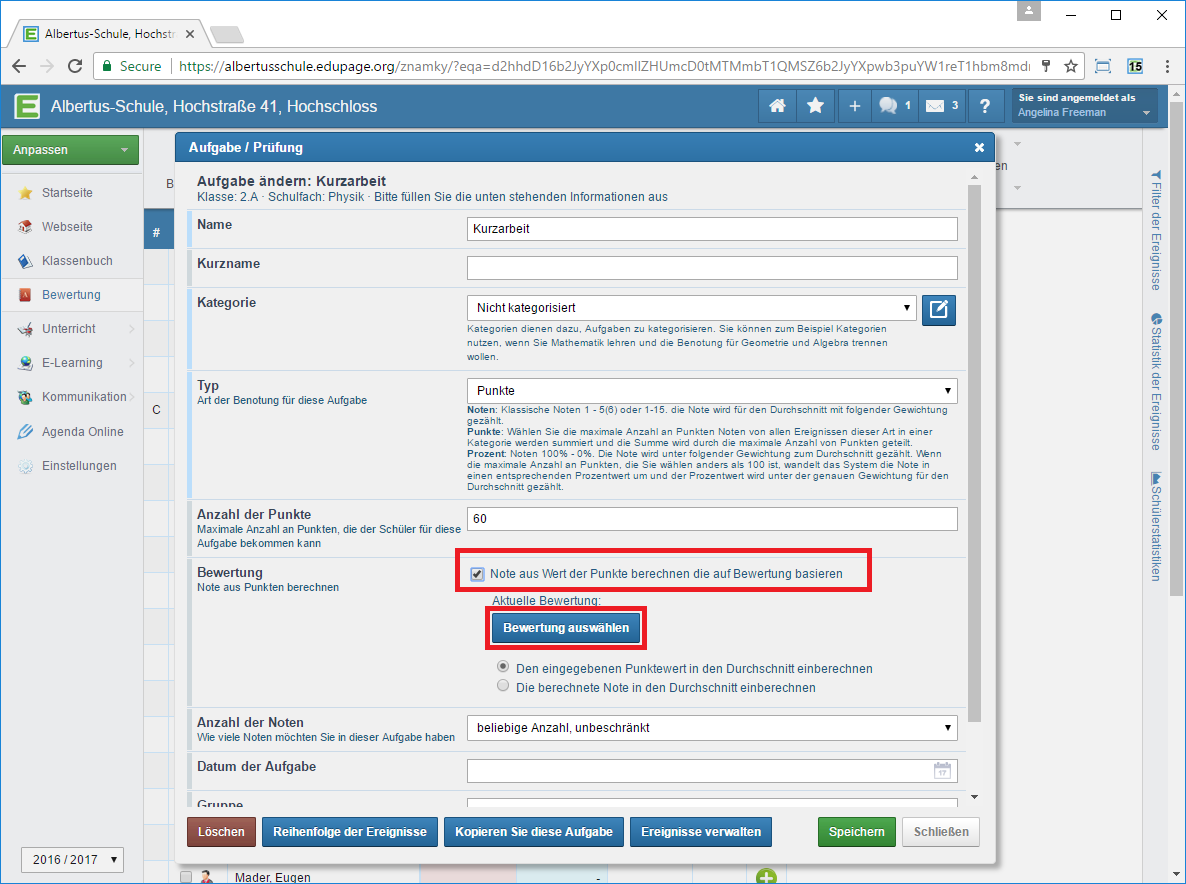Open Klassenbuch in sidebar
The width and height of the screenshot is (1186, 884).
77,261
